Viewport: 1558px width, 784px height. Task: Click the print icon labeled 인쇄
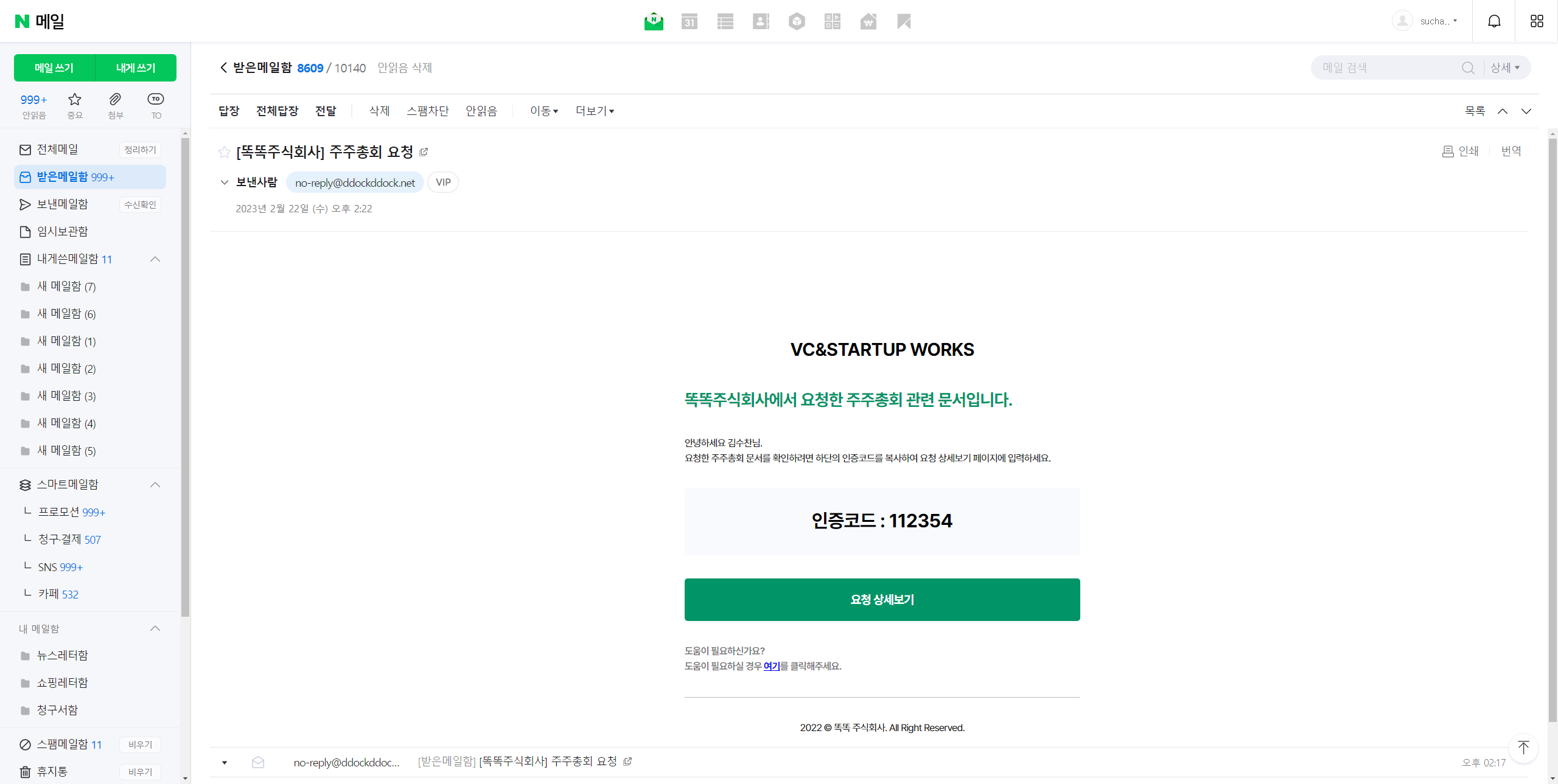tap(1460, 151)
